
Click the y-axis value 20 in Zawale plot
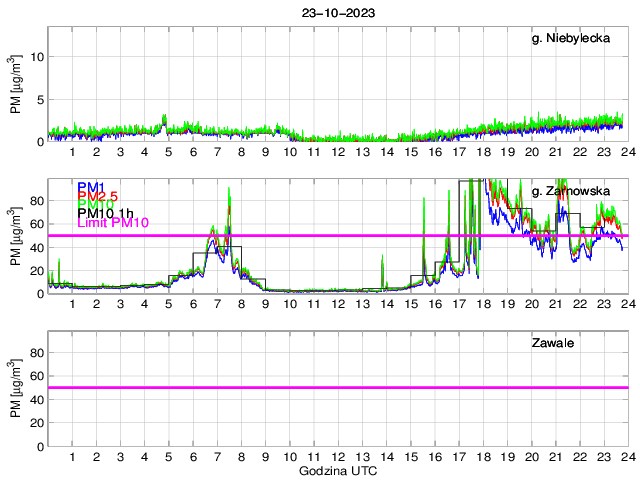(x=37, y=423)
